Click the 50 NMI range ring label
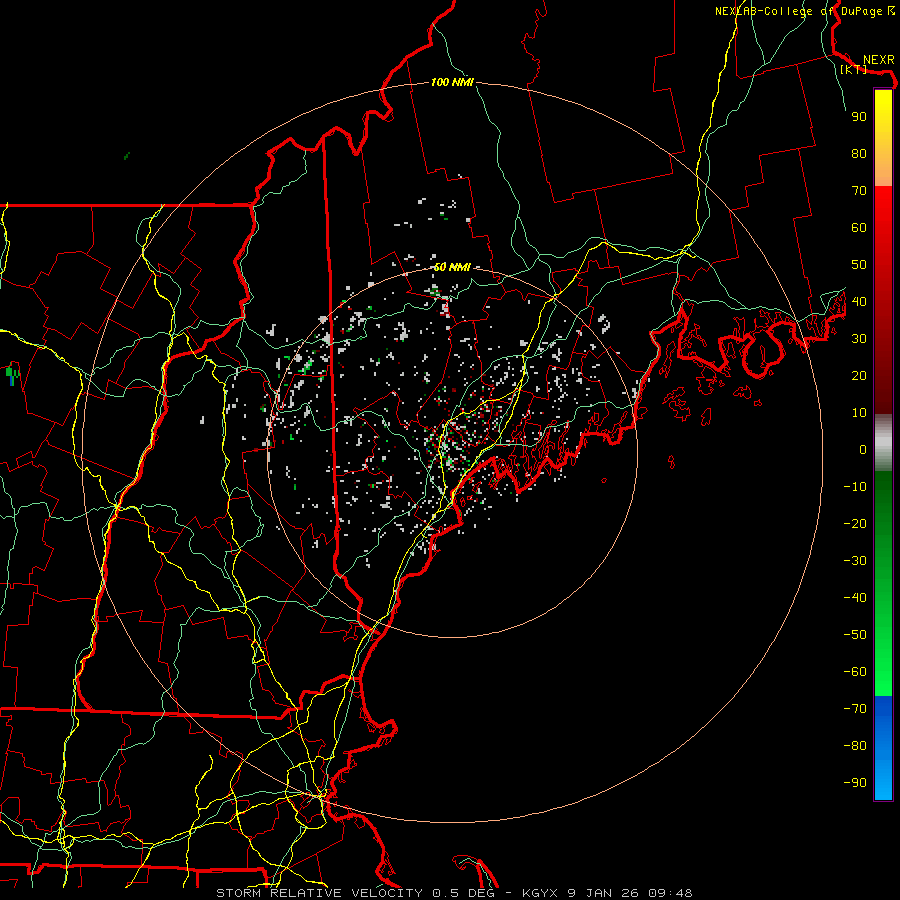Image resolution: width=900 pixels, height=900 pixels. [x=452, y=267]
